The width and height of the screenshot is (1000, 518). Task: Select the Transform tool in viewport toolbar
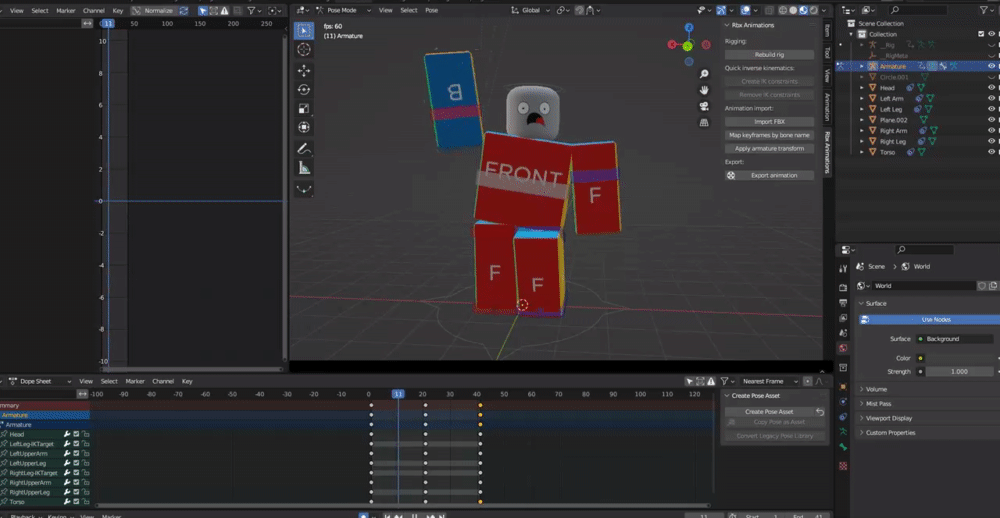click(304, 127)
